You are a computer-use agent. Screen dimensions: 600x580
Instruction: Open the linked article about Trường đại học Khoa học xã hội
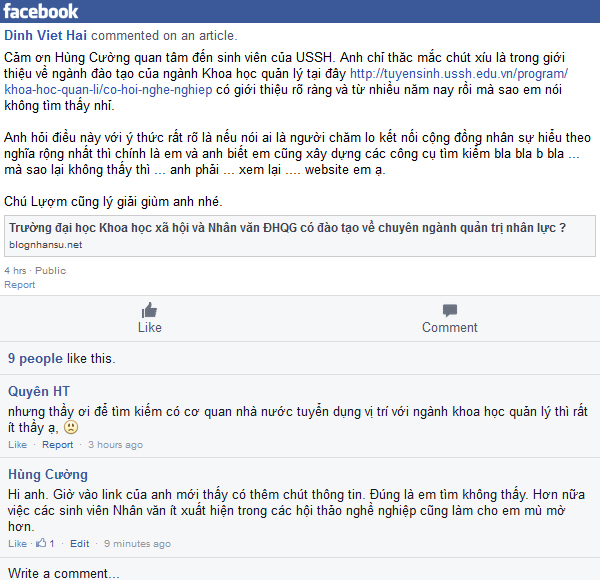pos(287,228)
